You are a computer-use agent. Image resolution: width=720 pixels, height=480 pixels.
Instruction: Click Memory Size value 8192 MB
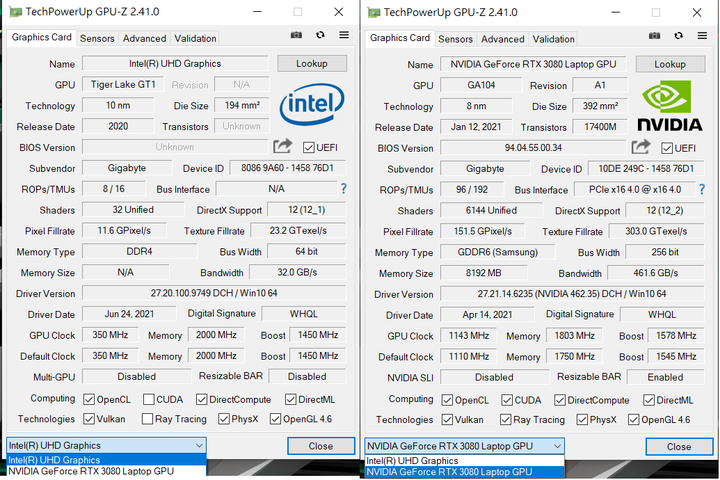click(x=484, y=273)
